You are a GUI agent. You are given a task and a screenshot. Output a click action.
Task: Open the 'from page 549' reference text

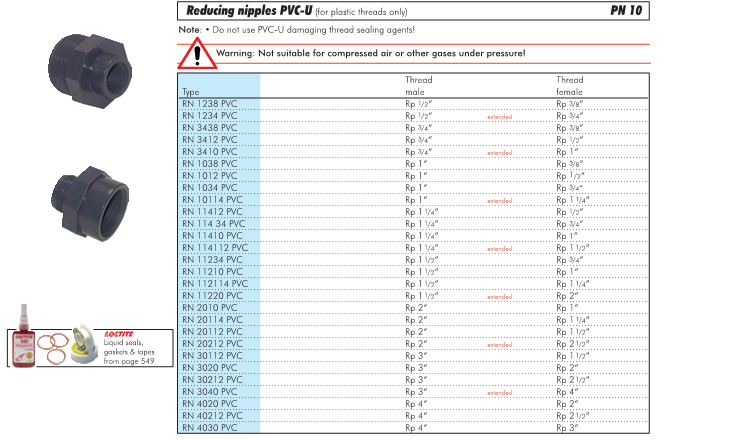[131, 359]
